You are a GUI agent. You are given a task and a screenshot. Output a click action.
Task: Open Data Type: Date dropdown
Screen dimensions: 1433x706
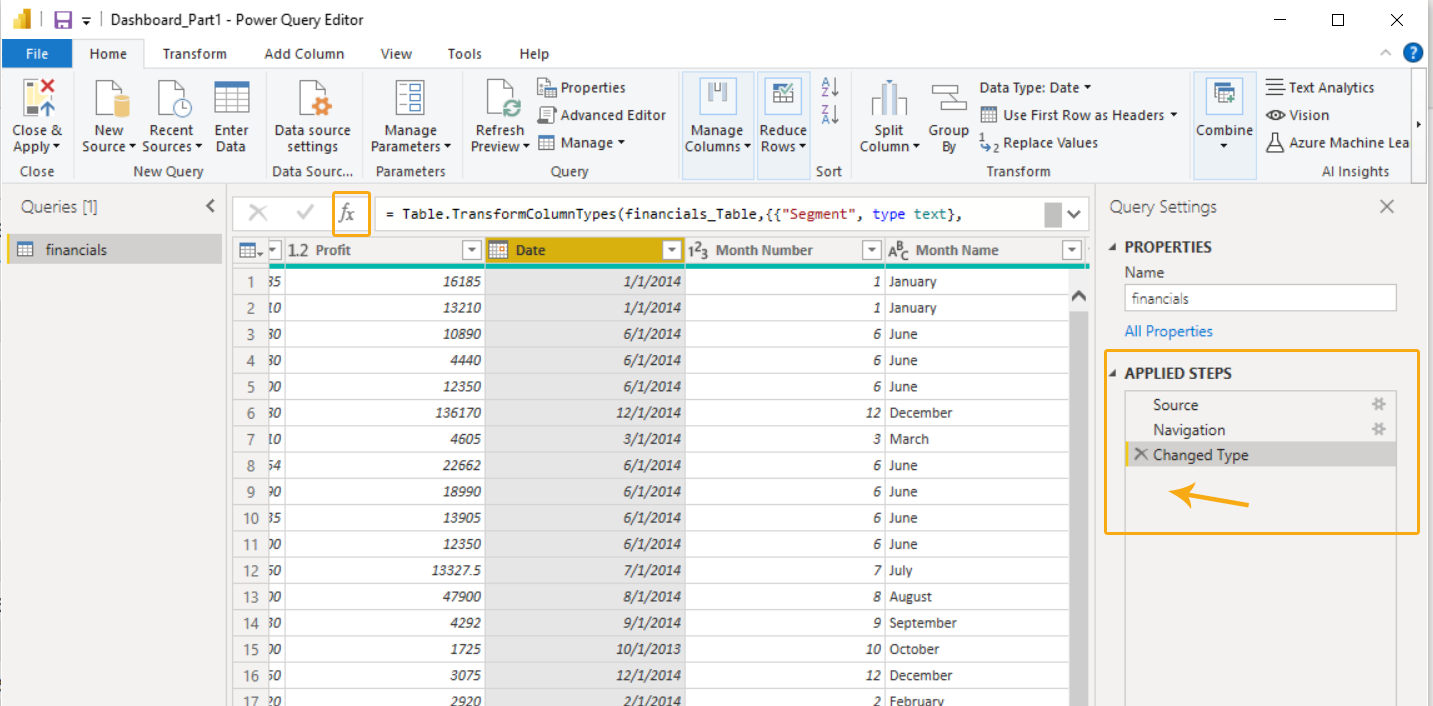(x=1036, y=88)
